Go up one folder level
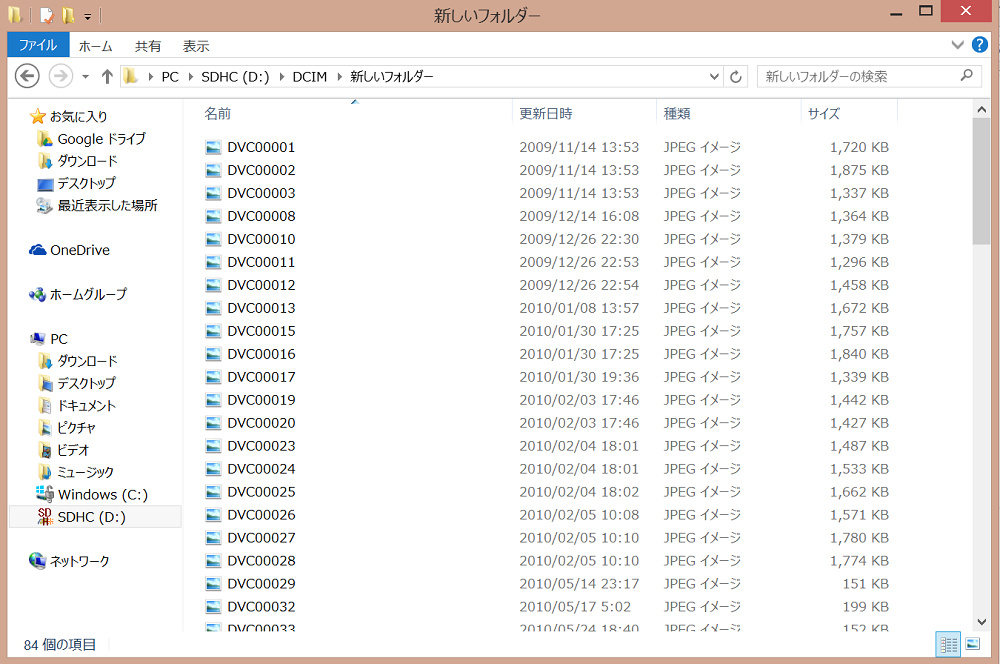 click(107, 77)
